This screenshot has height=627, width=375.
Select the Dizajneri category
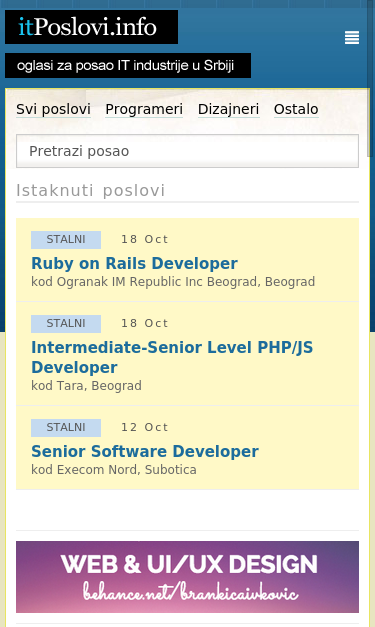coord(228,109)
